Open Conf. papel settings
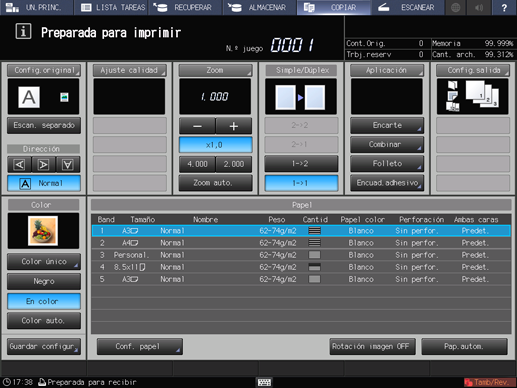The height and width of the screenshot is (388, 517). (x=140, y=347)
